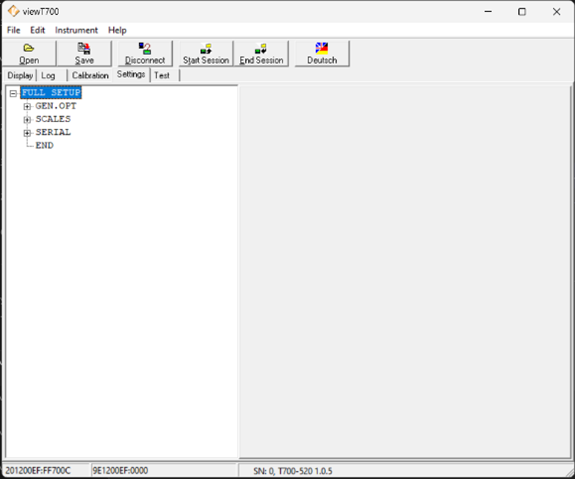575x479 pixels.
Task: Click the End Session icon
Action: [261, 48]
